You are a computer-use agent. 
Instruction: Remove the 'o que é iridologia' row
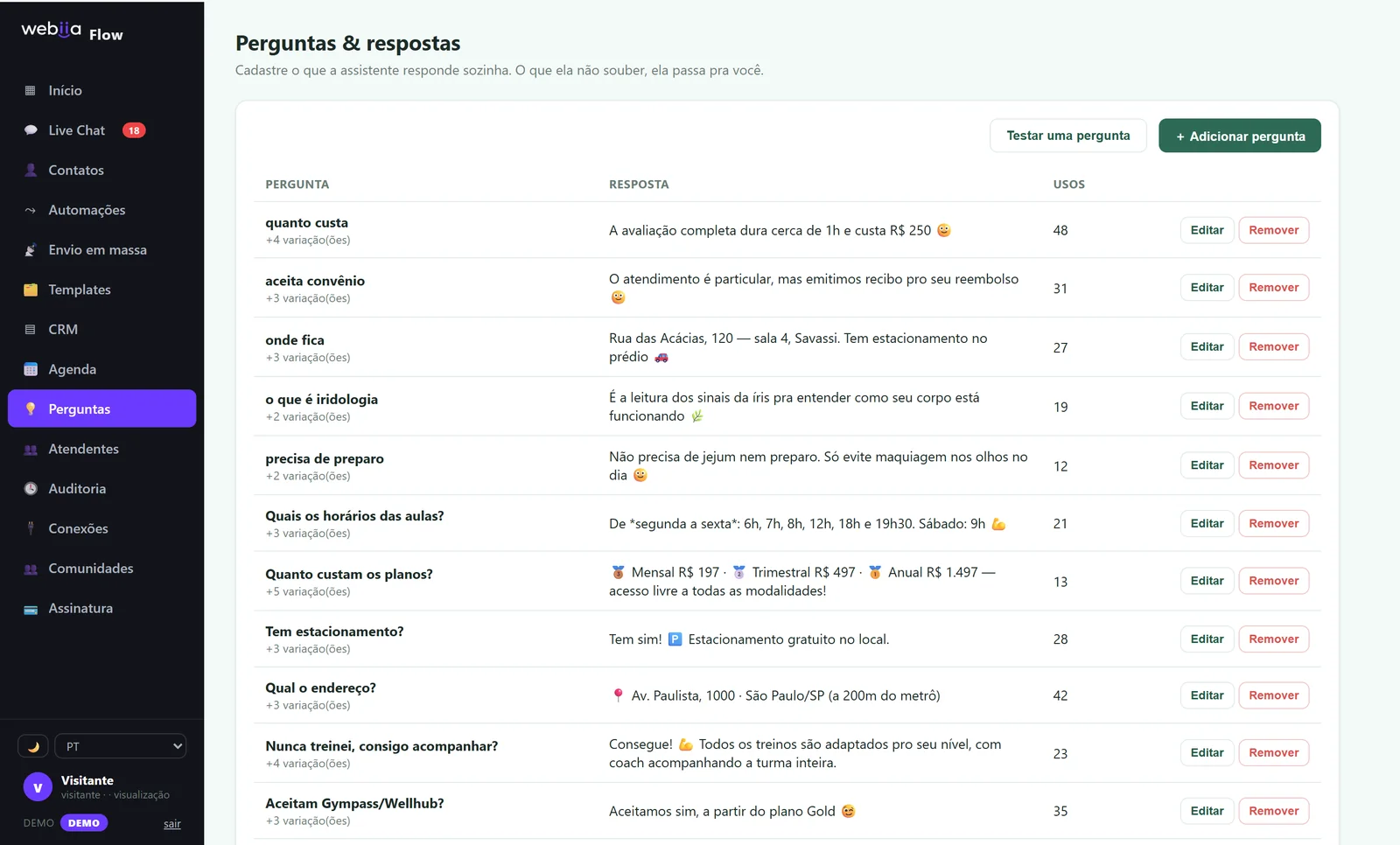tap(1274, 406)
